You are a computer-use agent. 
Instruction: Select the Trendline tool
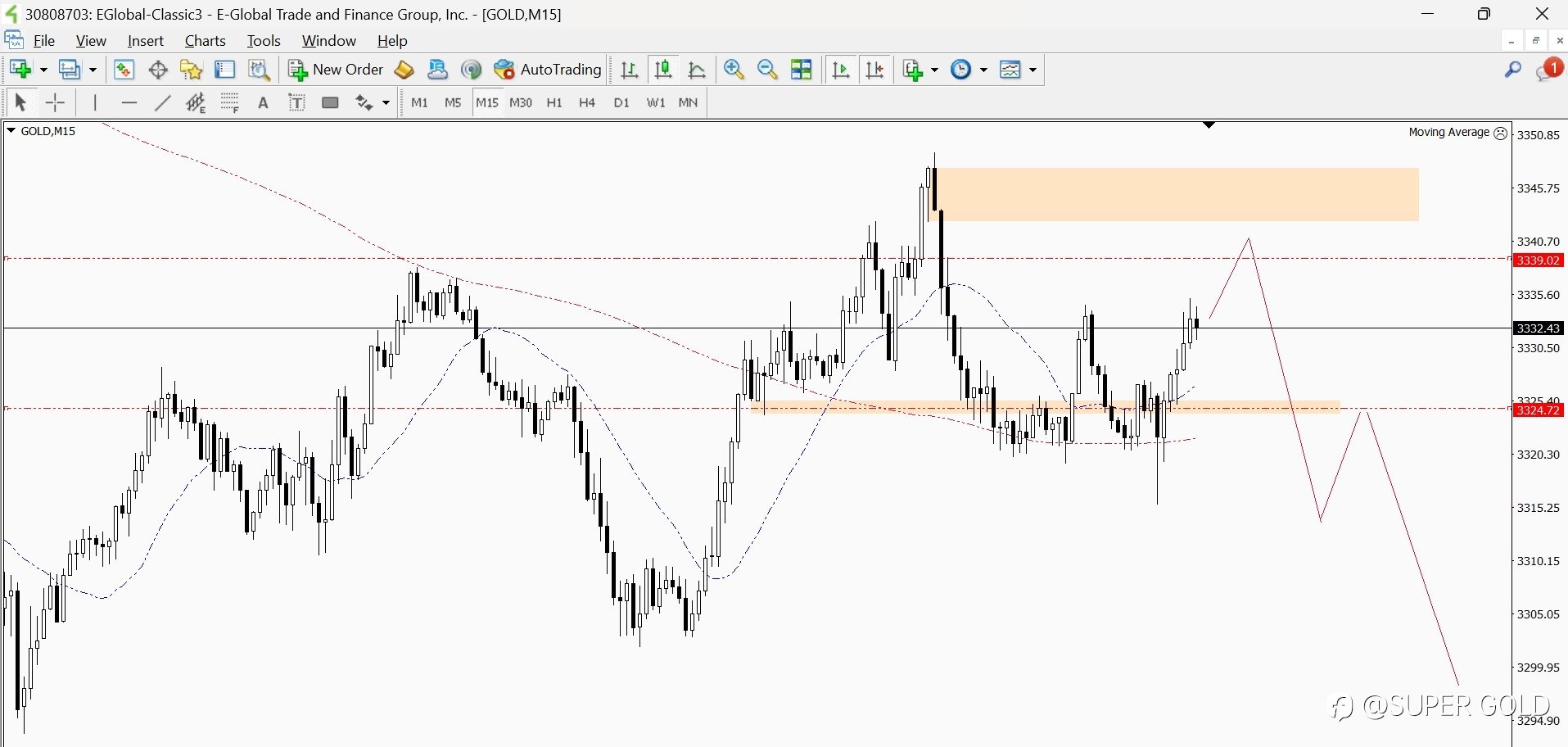pyautogui.click(x=163, y=102)
